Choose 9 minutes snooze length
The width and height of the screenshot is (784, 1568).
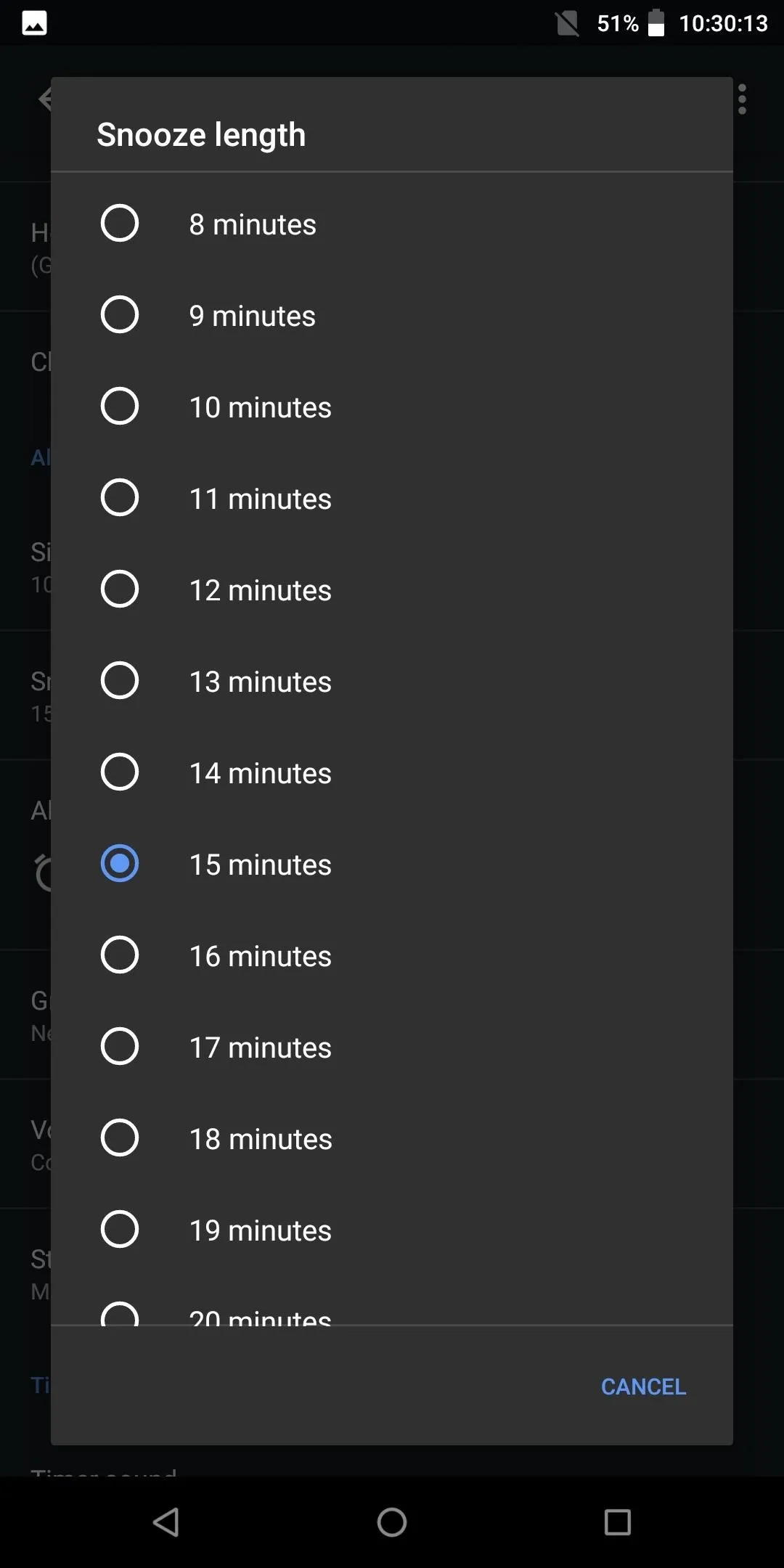(391, 314)
